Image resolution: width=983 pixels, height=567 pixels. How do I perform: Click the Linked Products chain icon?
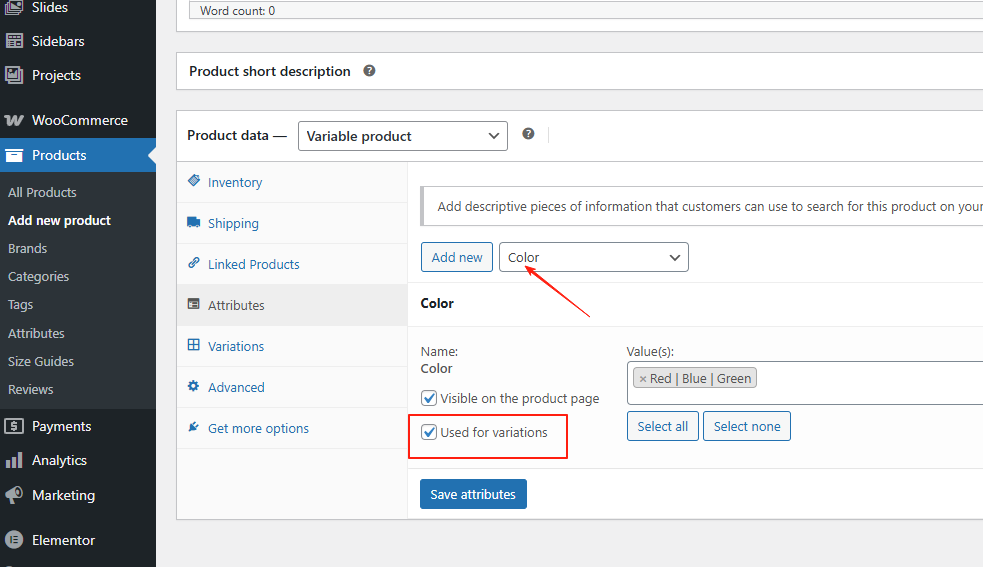click(194, 263)
